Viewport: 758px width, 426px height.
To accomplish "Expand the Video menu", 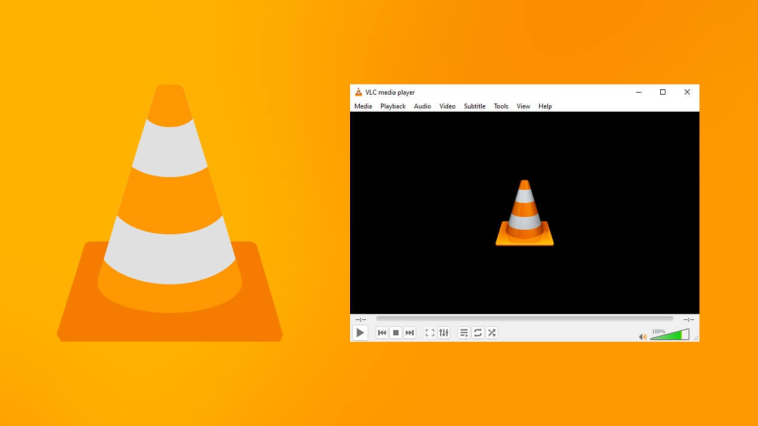I will pyautogui.click(x=447, y=106).
